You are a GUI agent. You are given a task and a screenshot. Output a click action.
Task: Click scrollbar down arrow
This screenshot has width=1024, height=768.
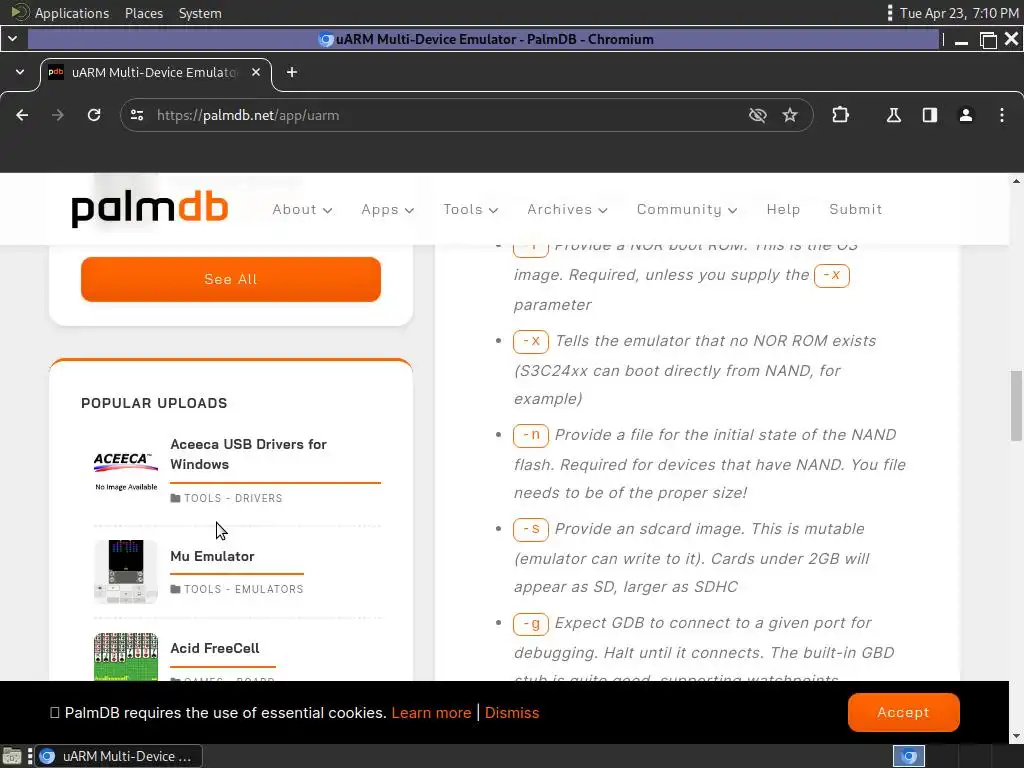pyautogui.click(x=1016, y=737)
